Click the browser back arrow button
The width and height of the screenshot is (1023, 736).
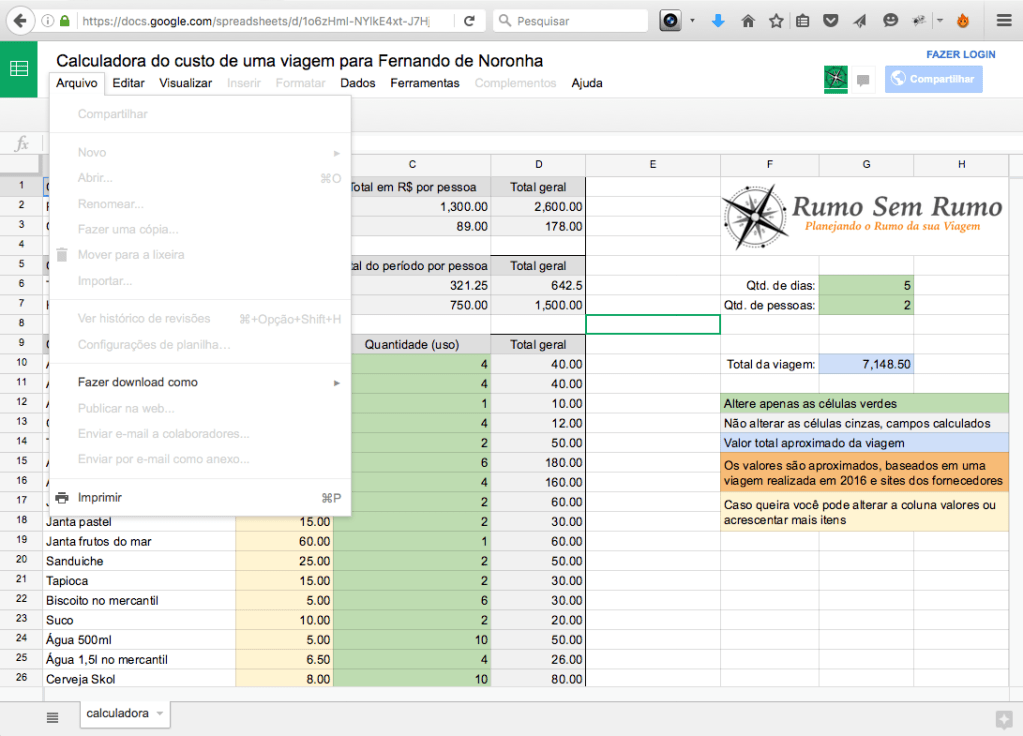point(20,20)
